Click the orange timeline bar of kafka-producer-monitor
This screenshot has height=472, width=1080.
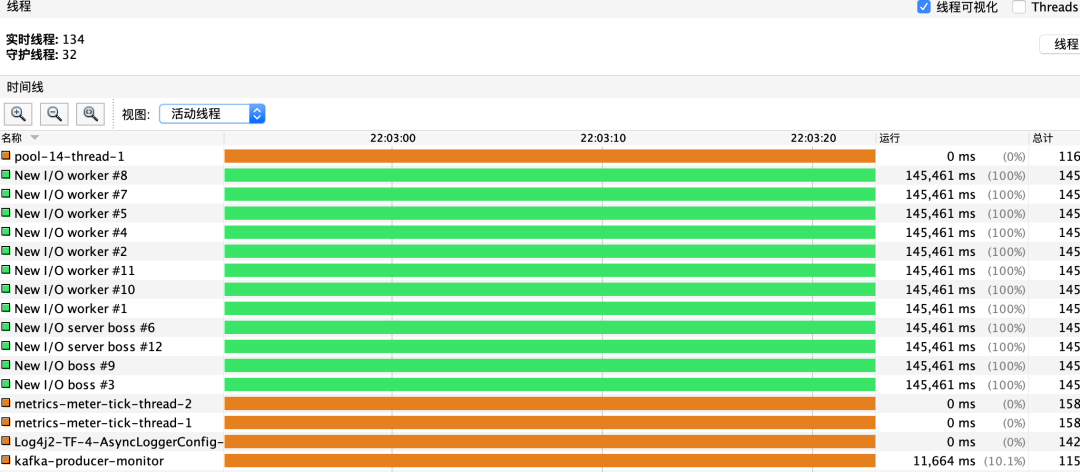(550, 460)
